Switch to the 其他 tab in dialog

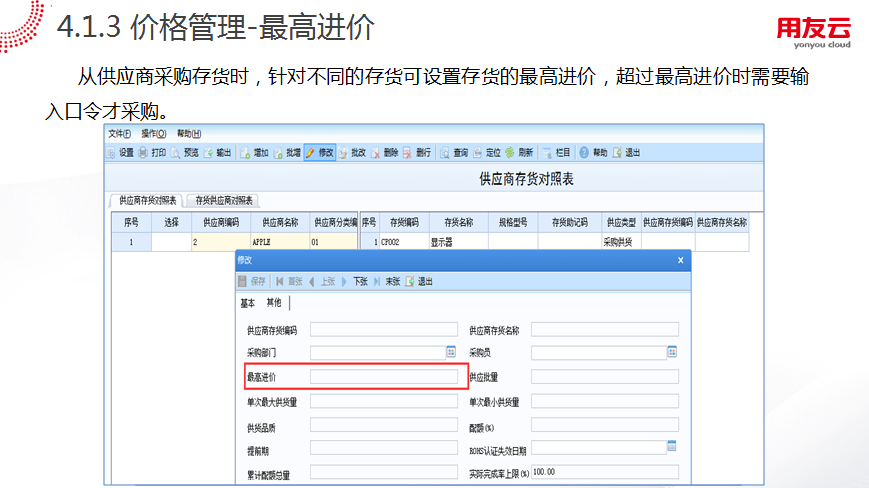pos(273,303)
